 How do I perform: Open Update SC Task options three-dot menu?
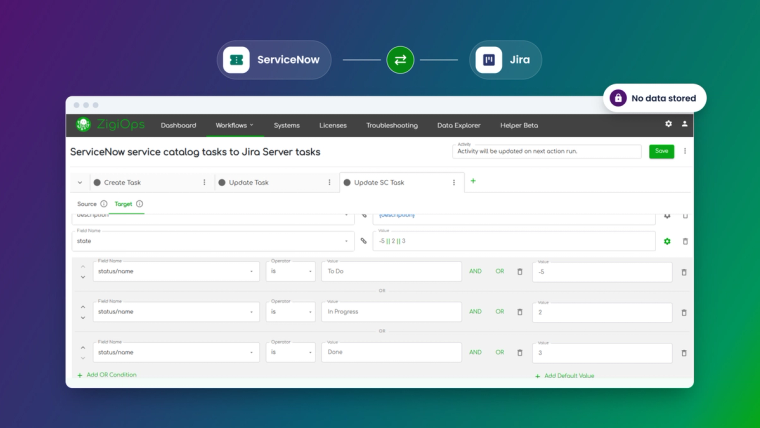pyautogui.click(x=454, y=183)
